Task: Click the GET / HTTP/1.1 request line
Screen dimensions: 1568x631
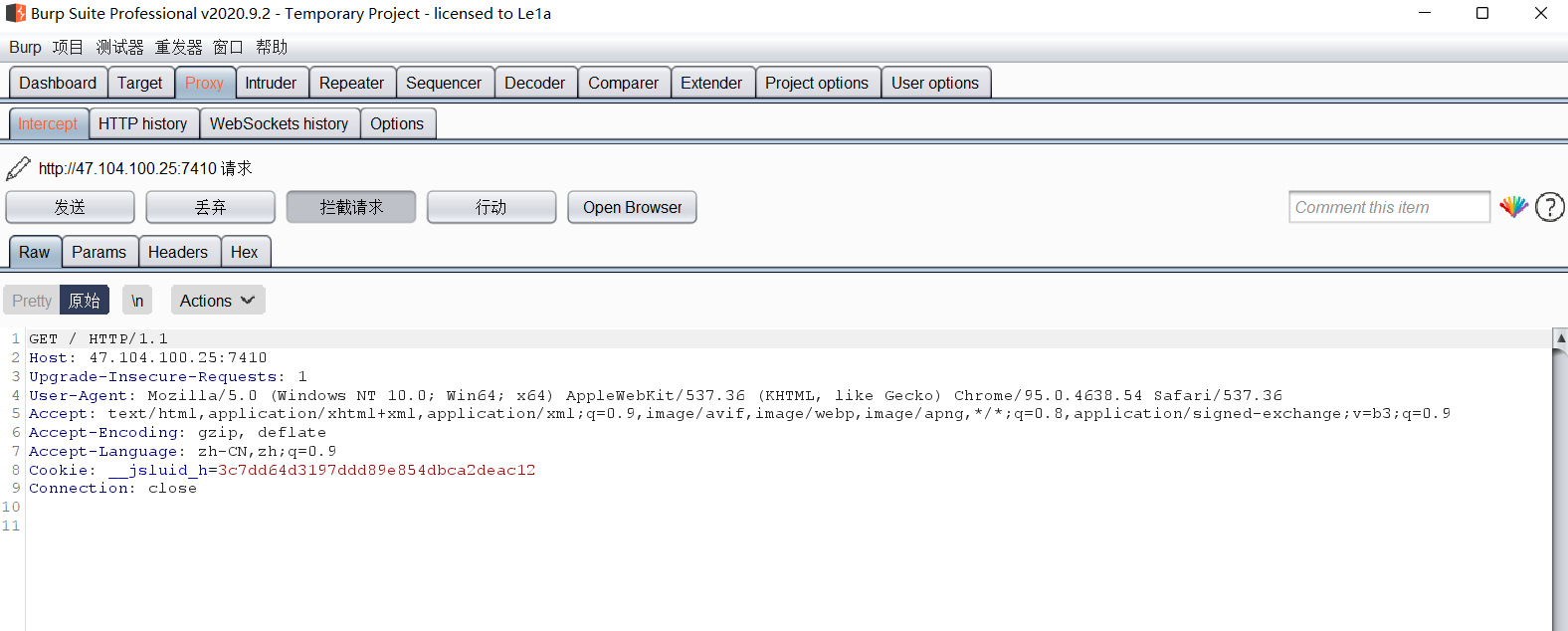Action: pyautogui.click(x=98, y=338)
